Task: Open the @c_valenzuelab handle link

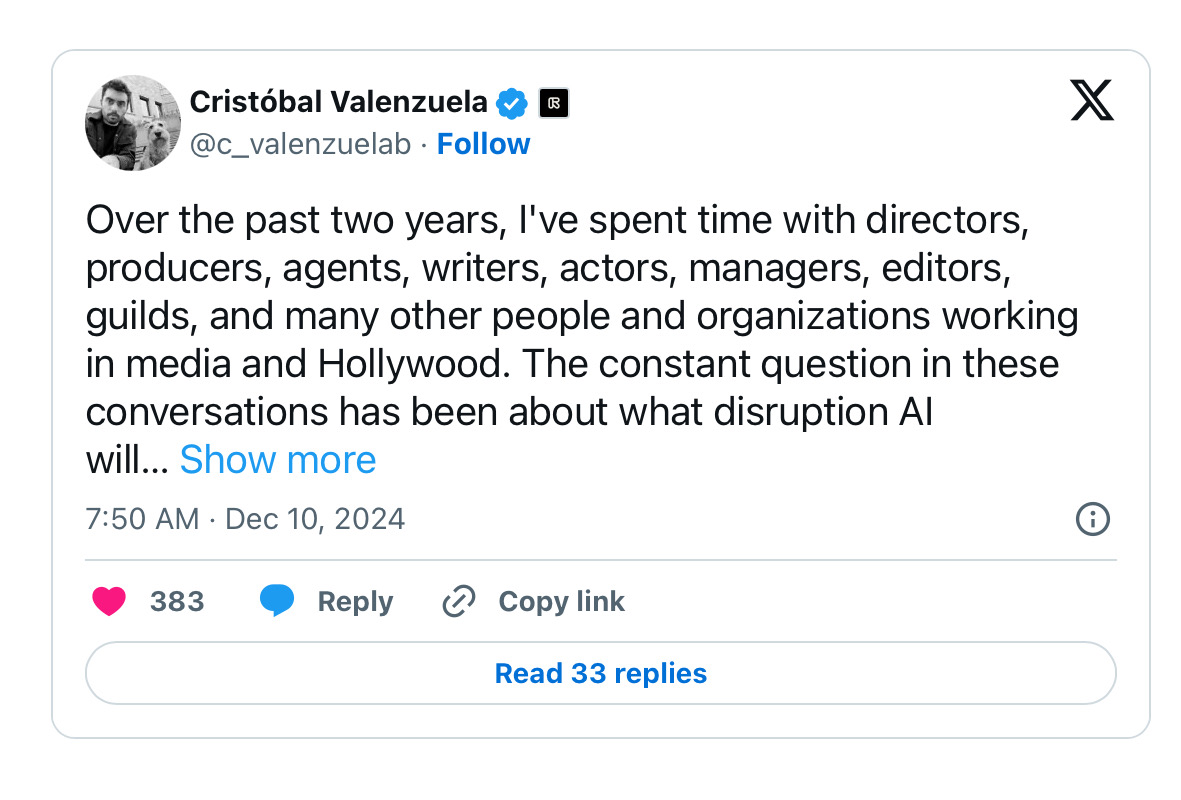Action: [x=300, y=144]
